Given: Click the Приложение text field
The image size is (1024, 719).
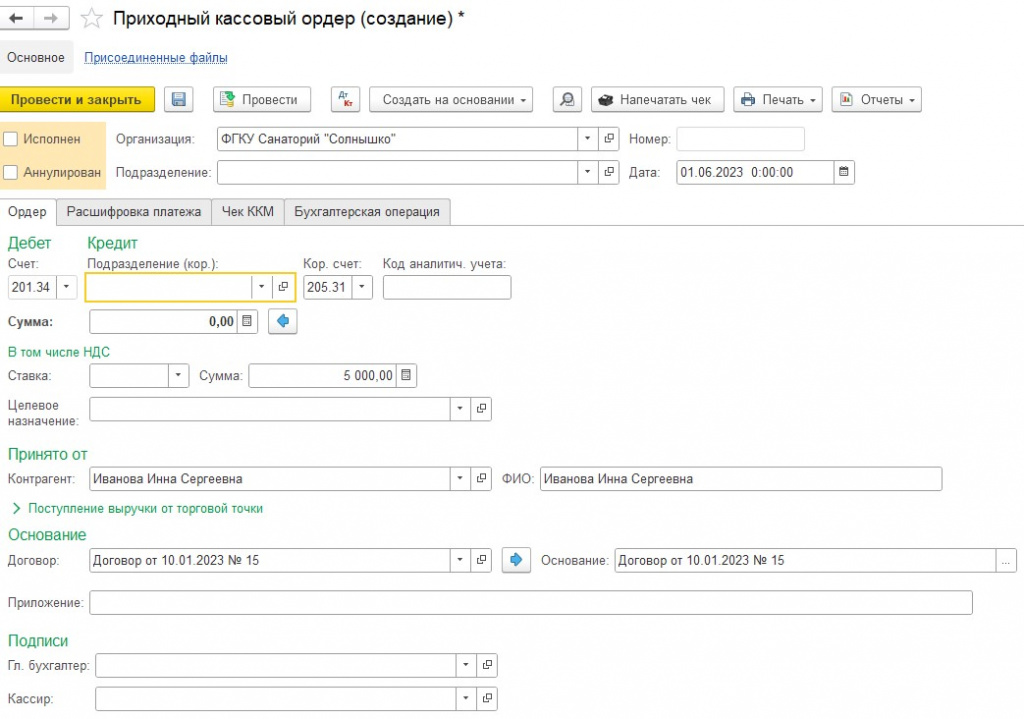Looking at the screenshot, I should pyautogui.click(x=531, y=603).
